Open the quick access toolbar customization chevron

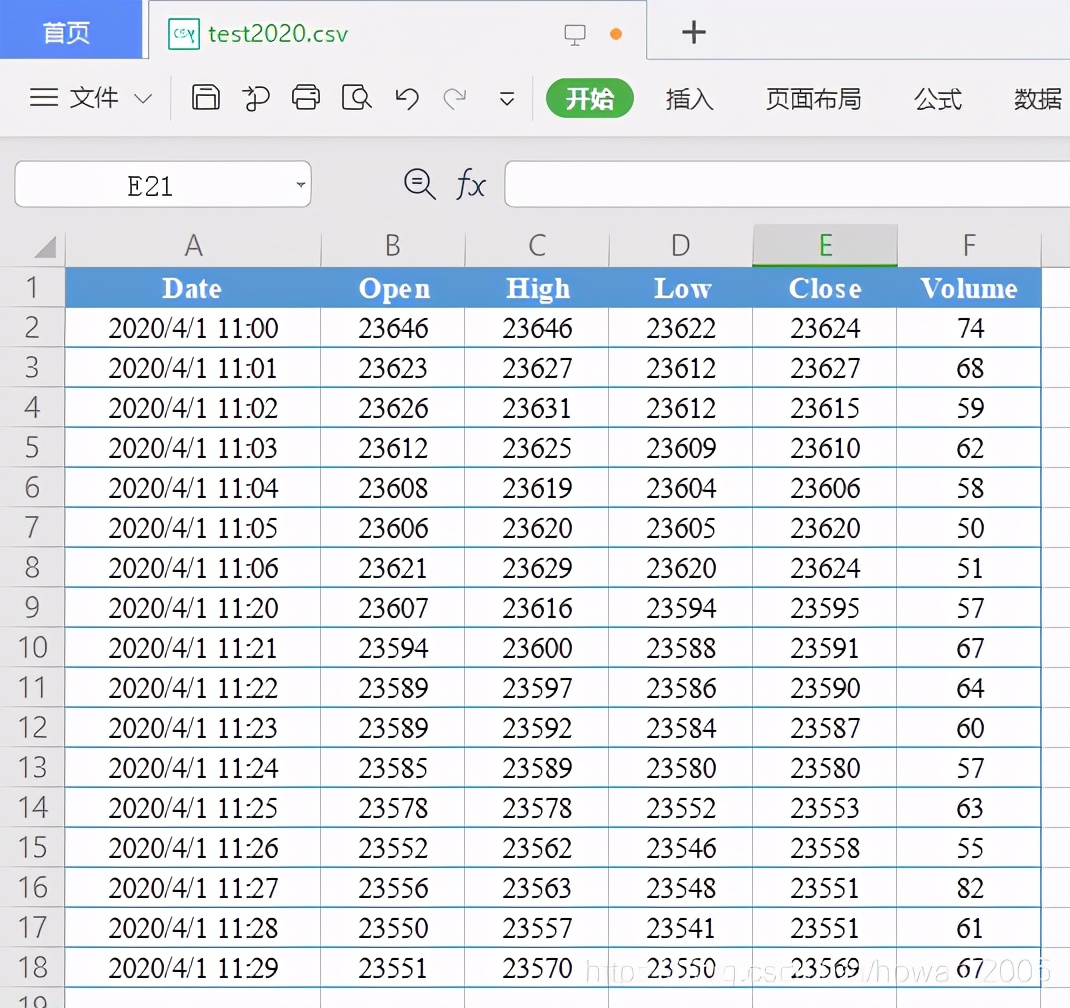[x=506, y=99]
